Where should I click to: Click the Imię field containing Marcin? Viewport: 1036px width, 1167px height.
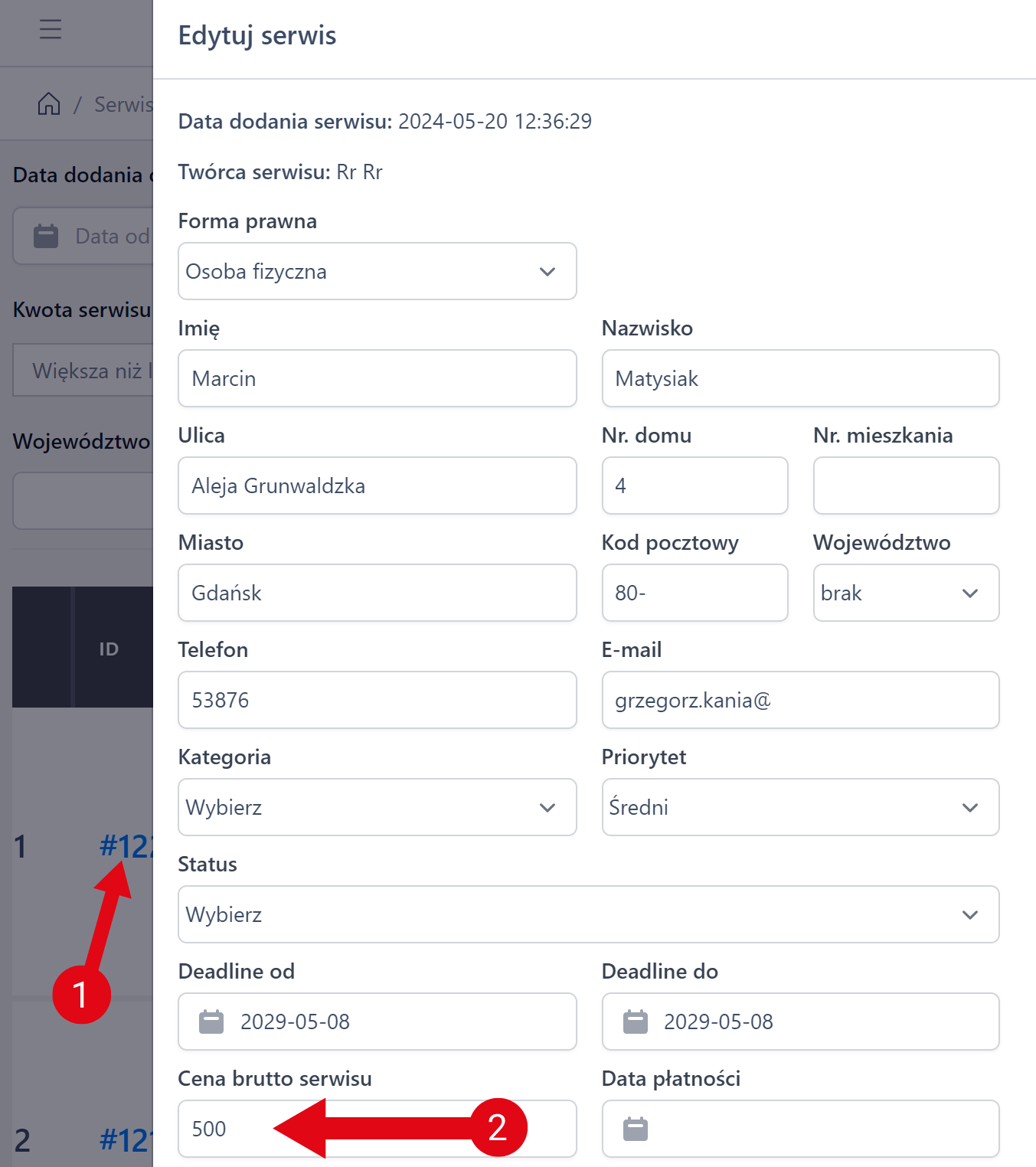click(377, 378)
